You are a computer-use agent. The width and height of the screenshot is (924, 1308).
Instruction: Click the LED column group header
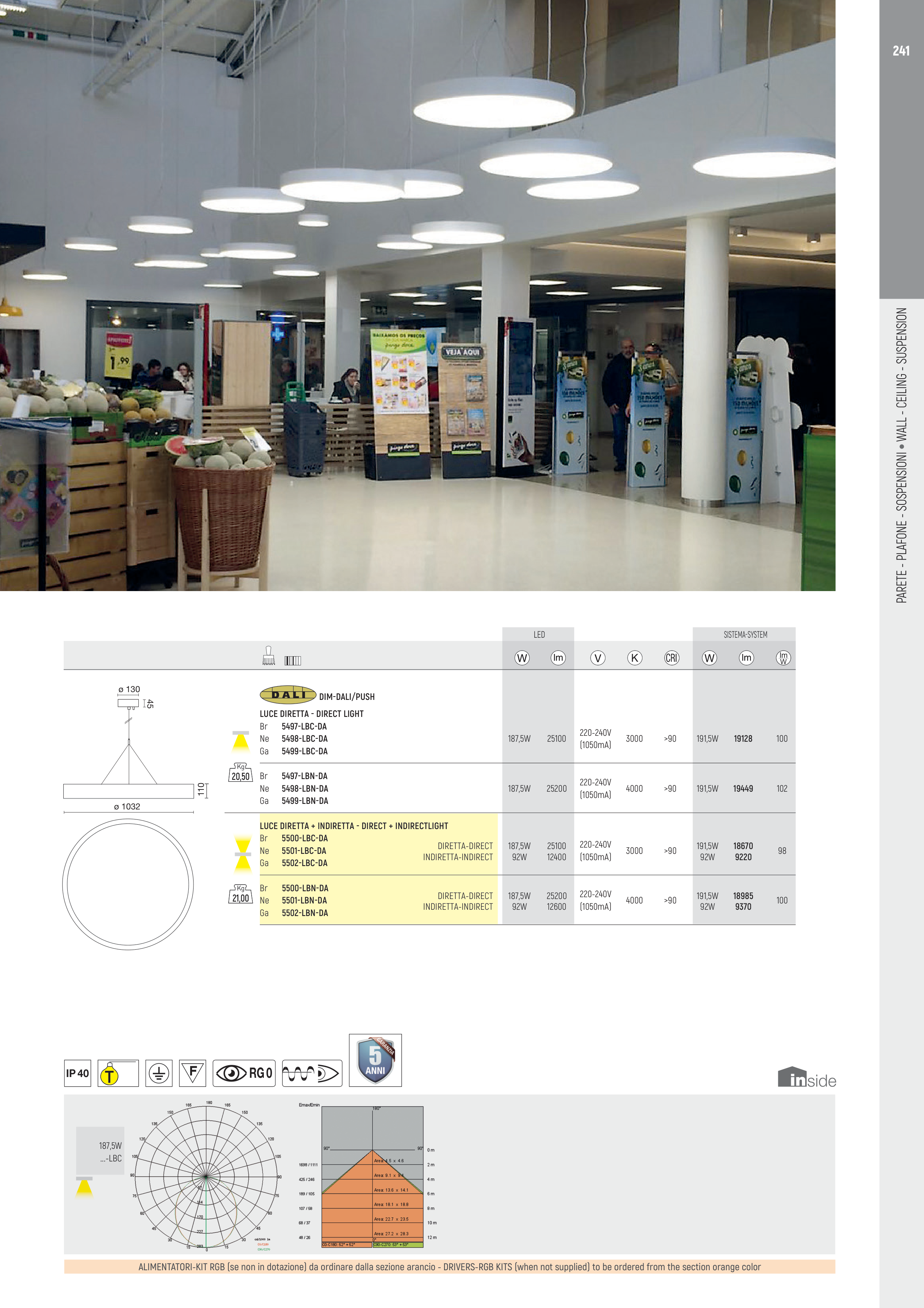pos(539,635)
